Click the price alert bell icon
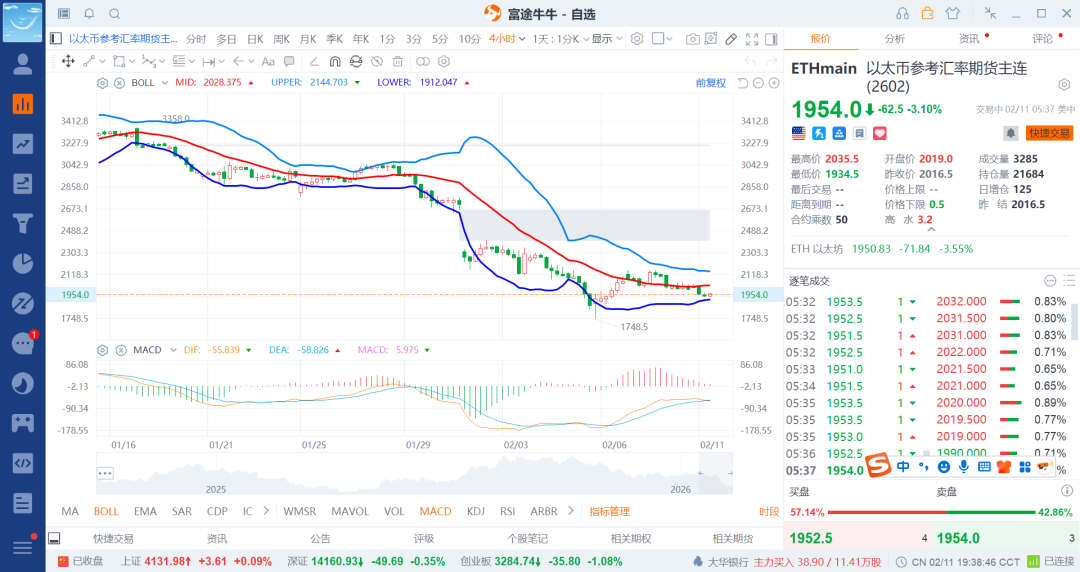The width and height of the screenshot is (1080, 572). click(x=1010, y=133)
